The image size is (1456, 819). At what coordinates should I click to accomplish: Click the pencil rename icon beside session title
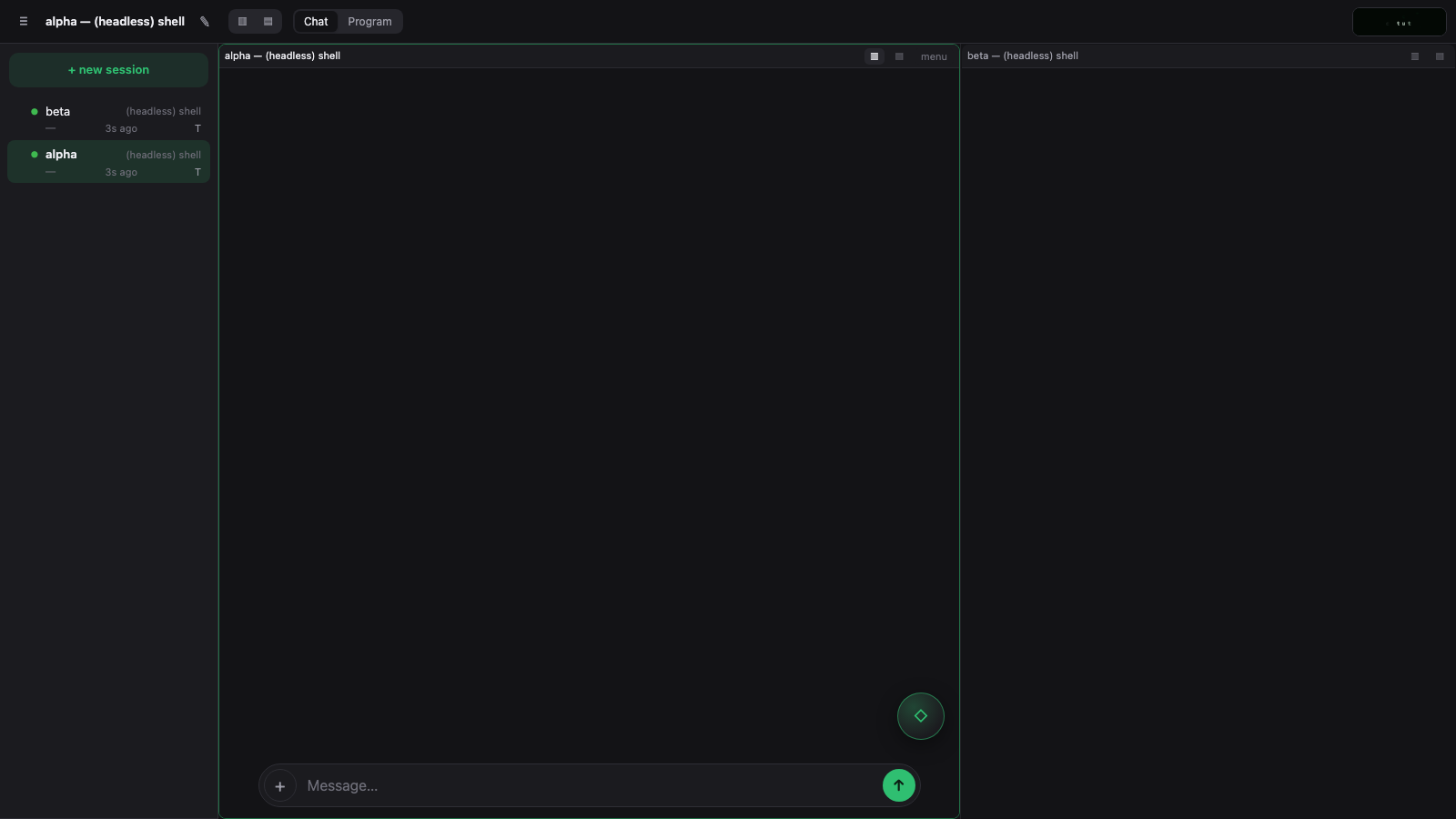[x=205, y=21]
